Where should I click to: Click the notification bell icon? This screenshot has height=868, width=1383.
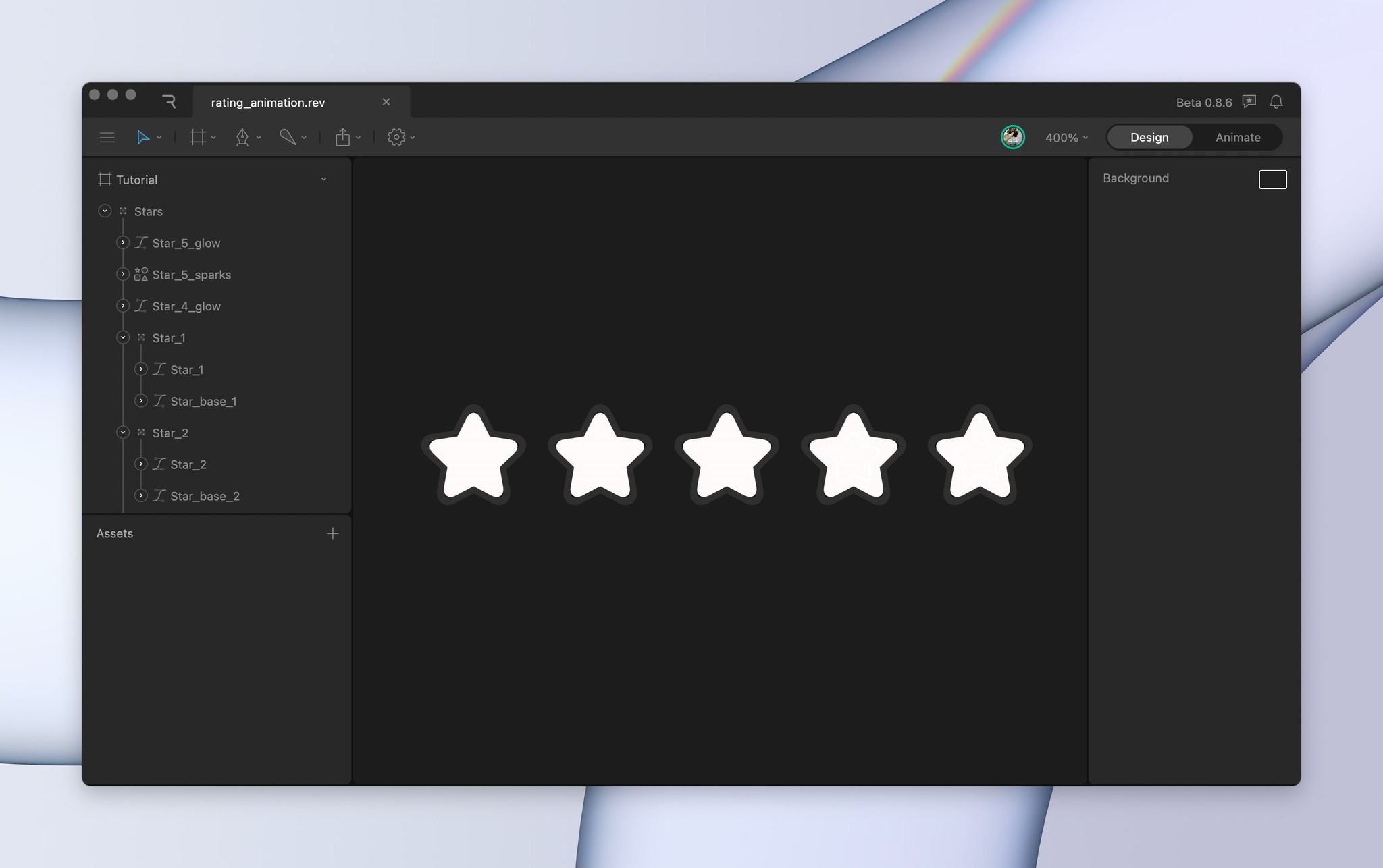[1276, 102]
